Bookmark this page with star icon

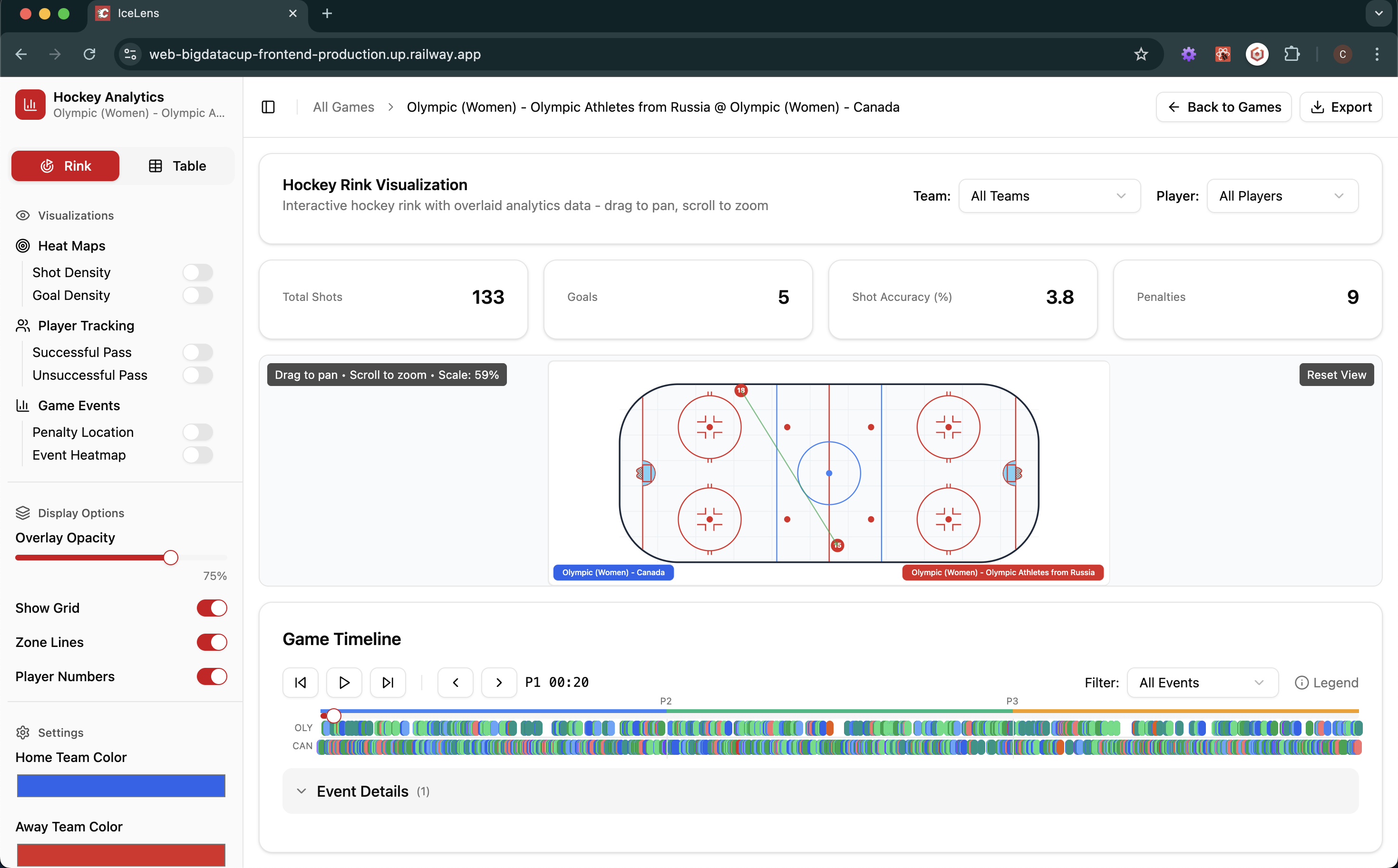(x=1141, y=54)
